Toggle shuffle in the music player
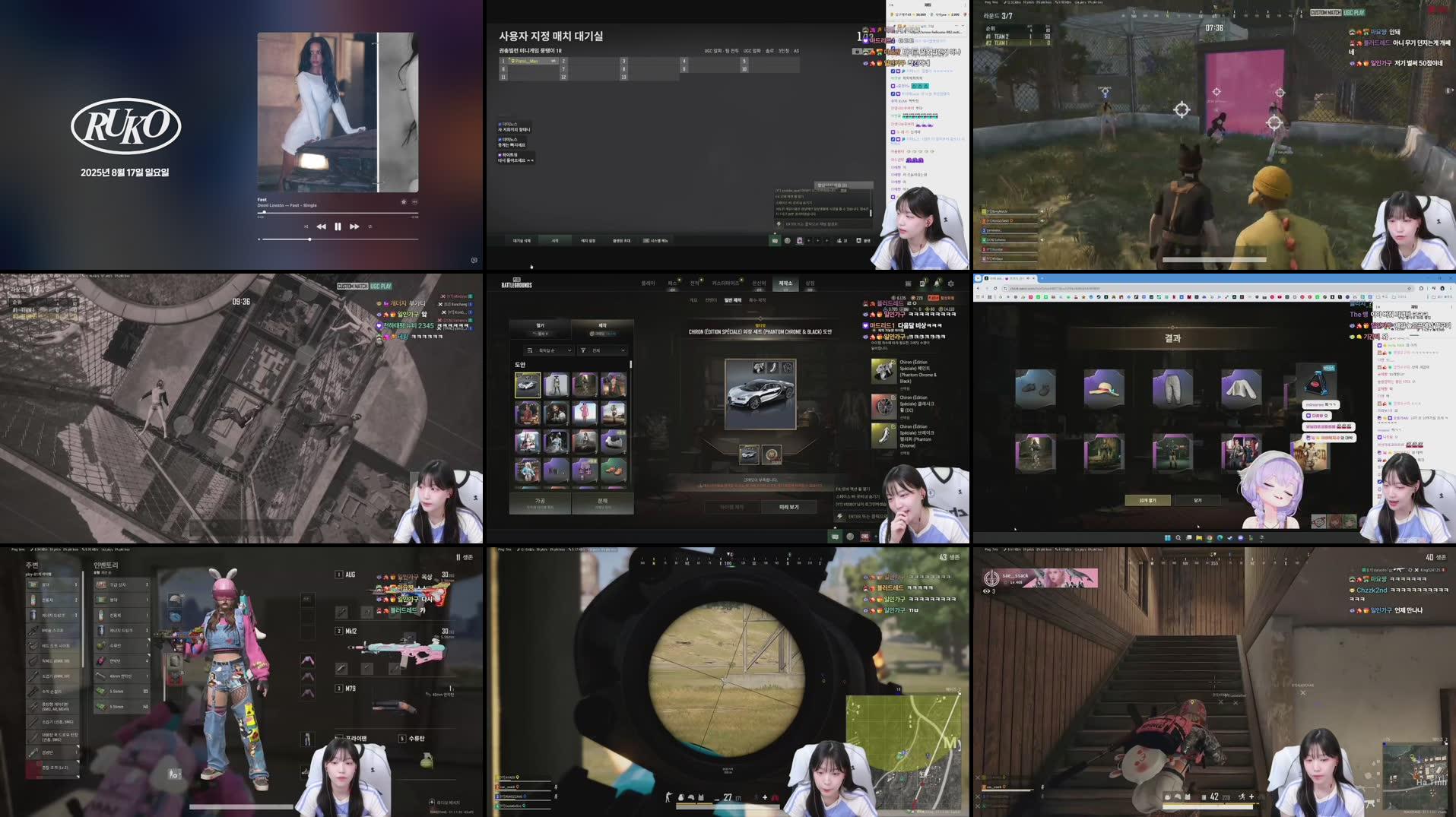This screenshot has height=817, width=1456. coord(306,226)
